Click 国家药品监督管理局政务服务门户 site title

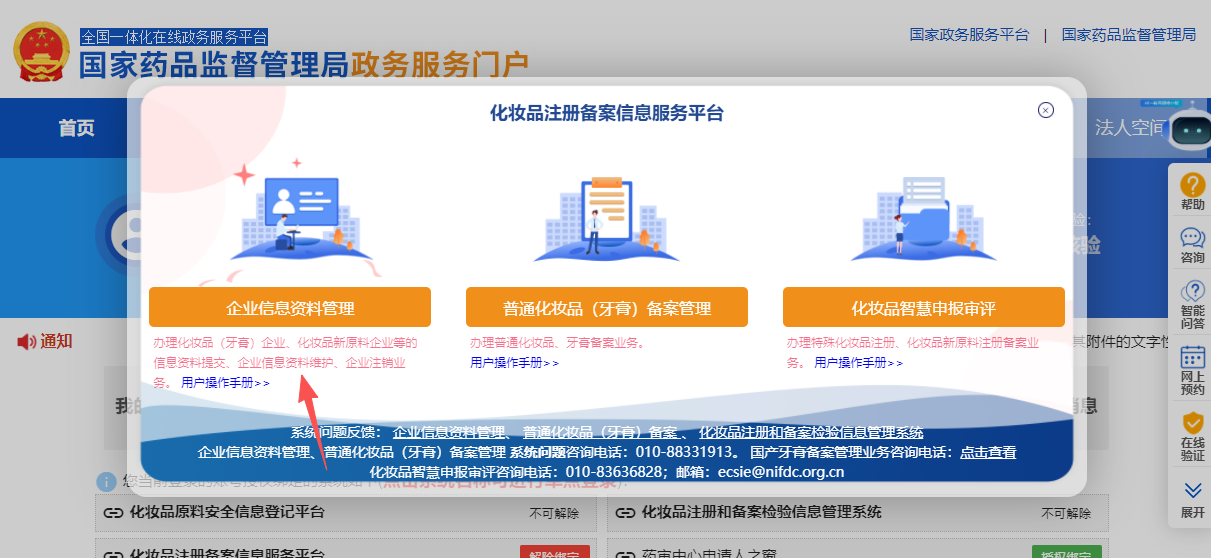point(303,65)
